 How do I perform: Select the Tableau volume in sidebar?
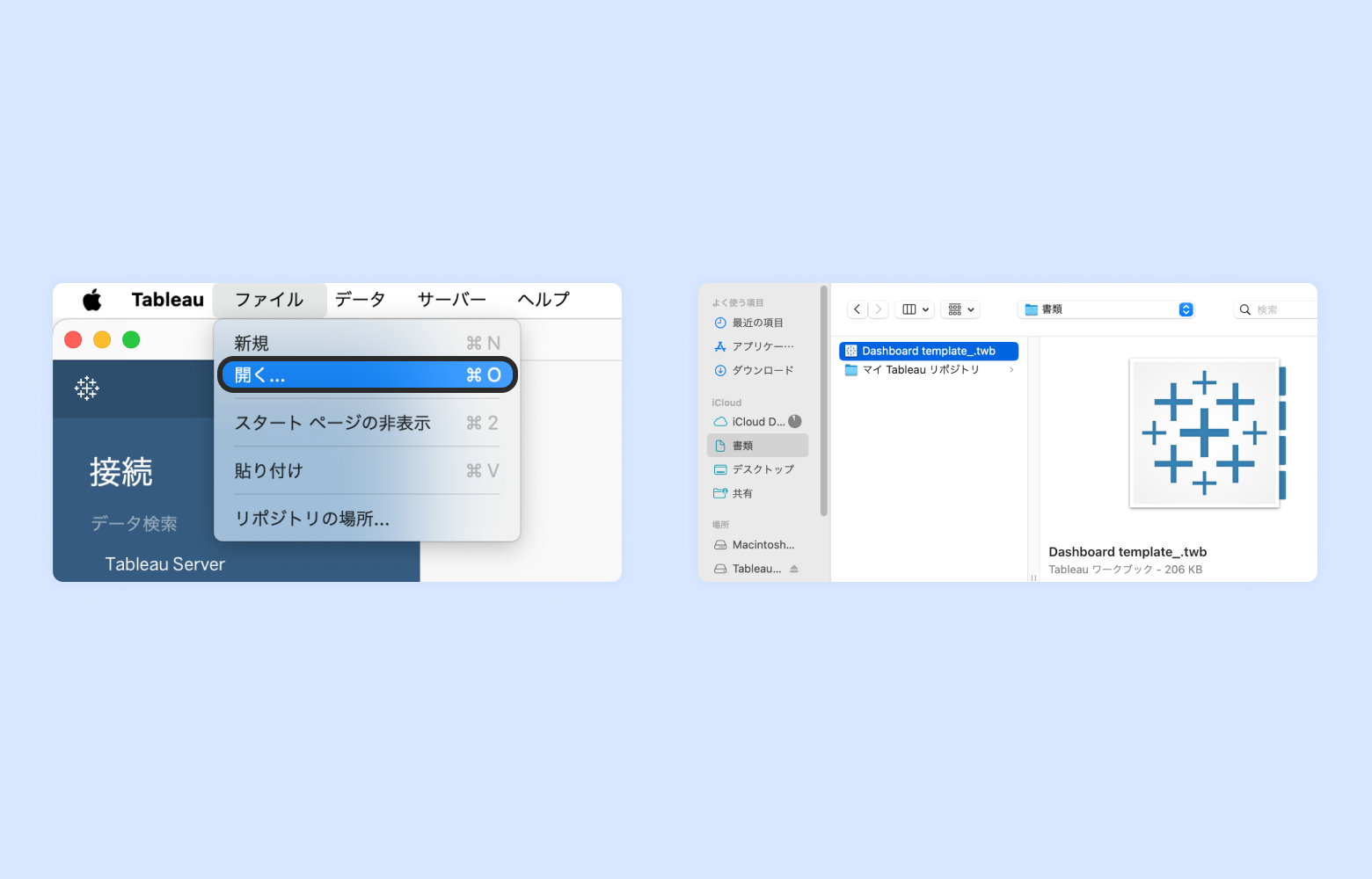[757, 569]
